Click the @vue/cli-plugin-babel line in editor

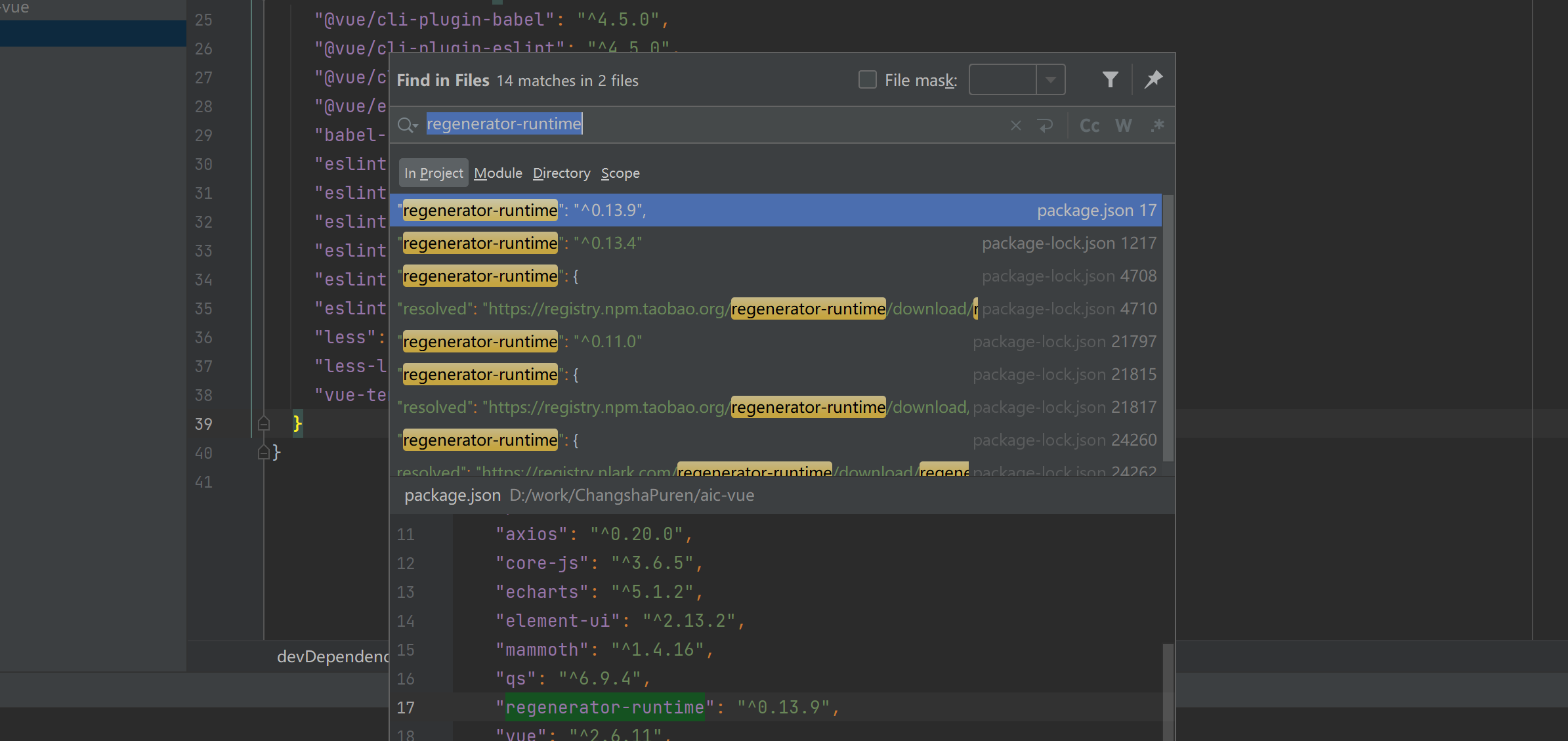tap(492, 20)
